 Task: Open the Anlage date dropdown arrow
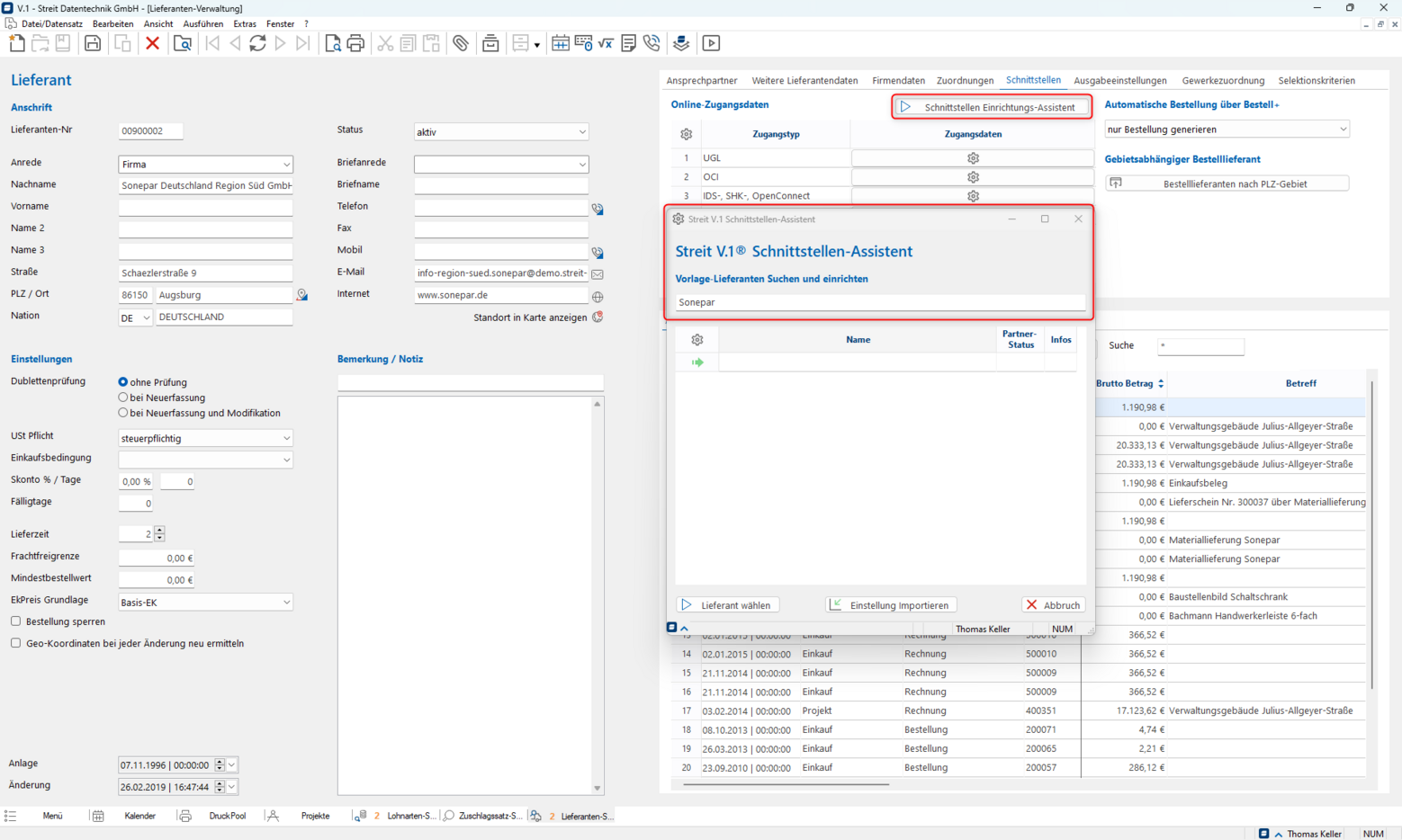232,765
